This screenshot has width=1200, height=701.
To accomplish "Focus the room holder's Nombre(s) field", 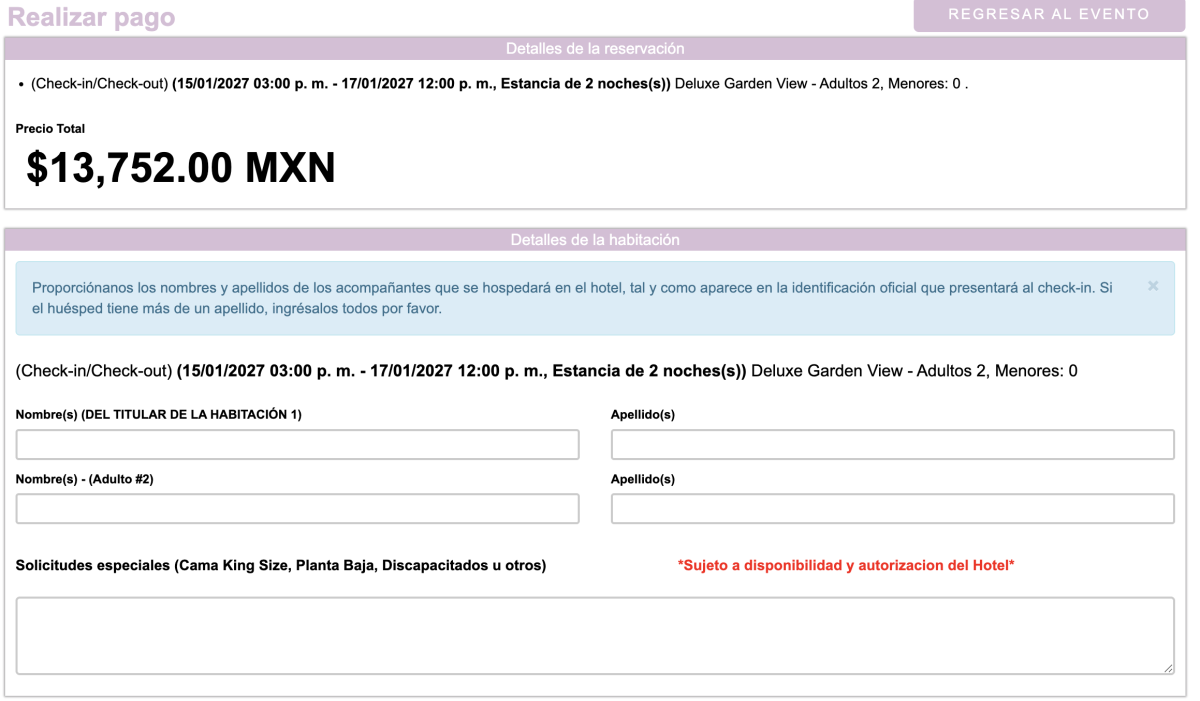I will 297,445.
